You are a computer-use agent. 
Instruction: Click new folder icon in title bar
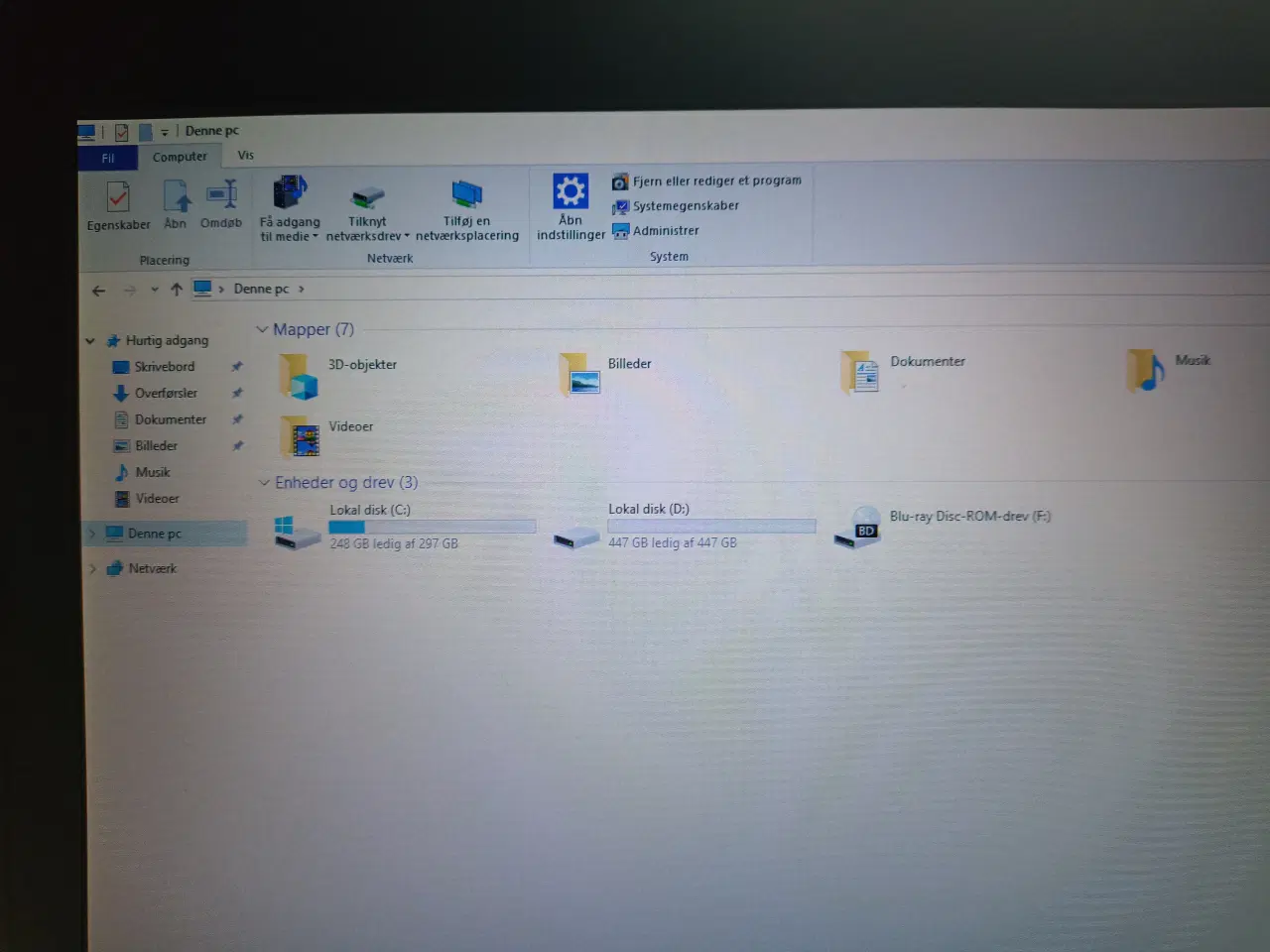click(x=146, y=132)
